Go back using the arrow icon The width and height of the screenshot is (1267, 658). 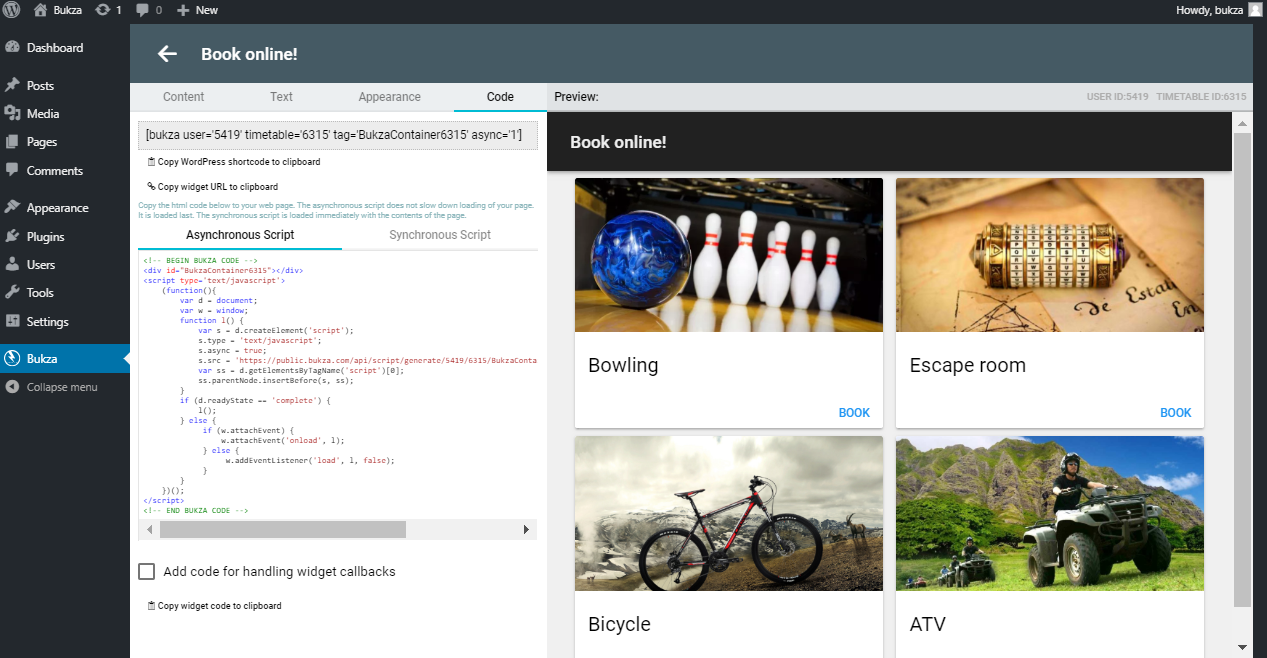pos(167,54)
